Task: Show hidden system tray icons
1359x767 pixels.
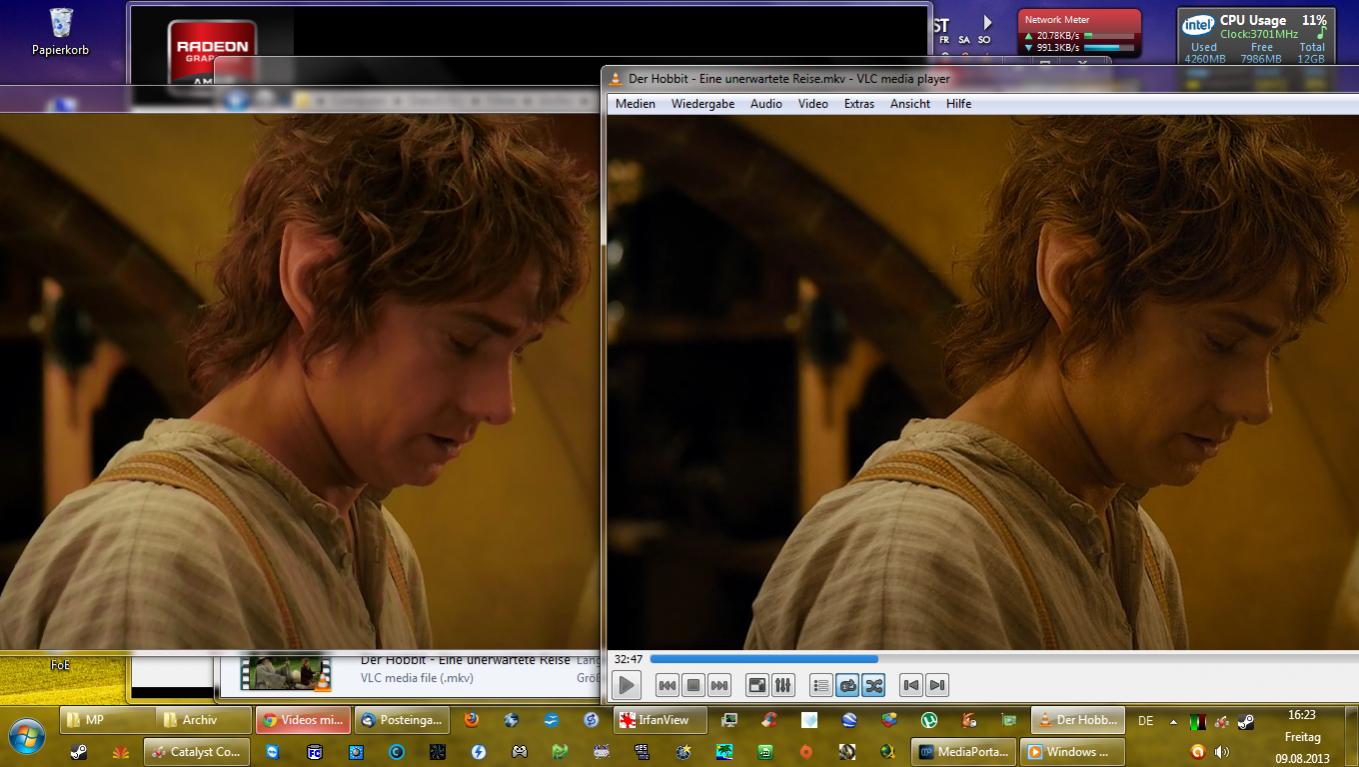Action: coord(1173,721)
